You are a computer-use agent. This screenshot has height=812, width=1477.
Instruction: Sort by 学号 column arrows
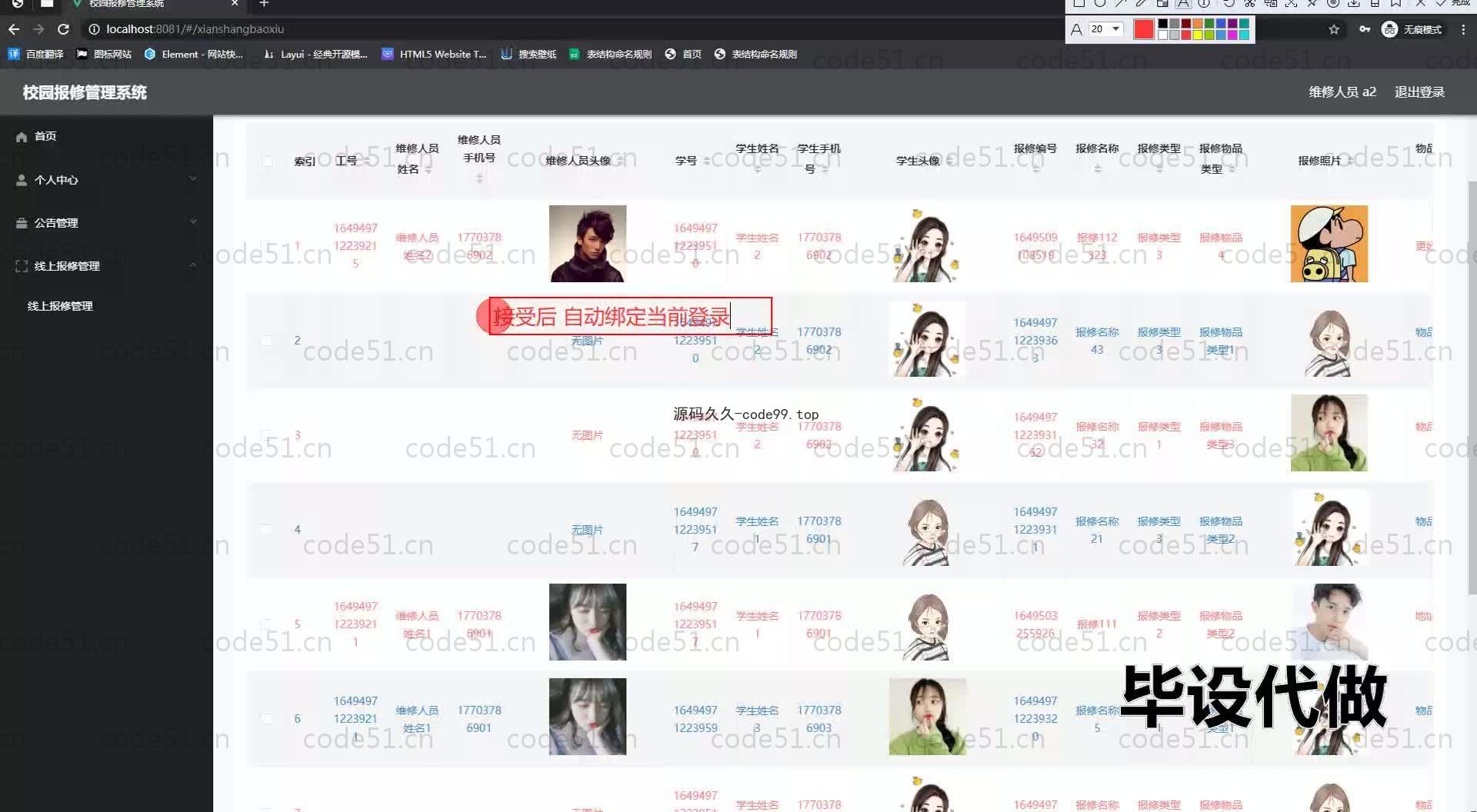[706, 161]
